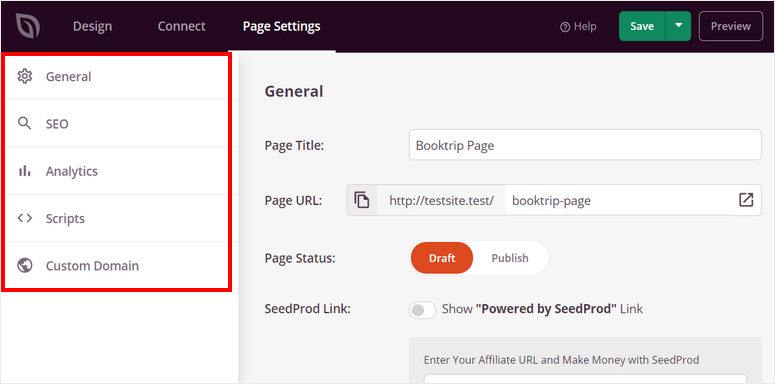Click the Page Title input field

click(585, 145)
